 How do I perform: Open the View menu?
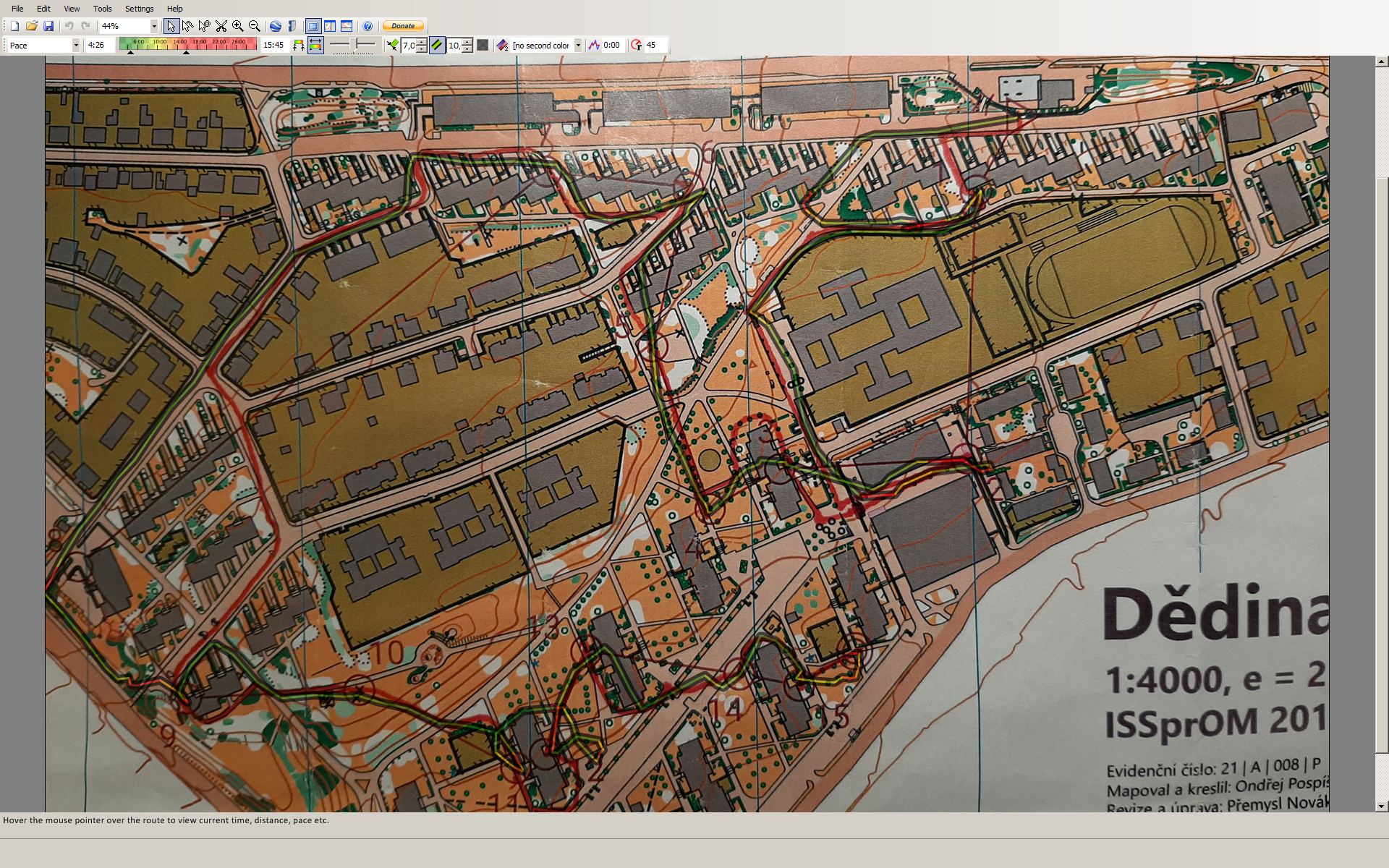point(72,9)
